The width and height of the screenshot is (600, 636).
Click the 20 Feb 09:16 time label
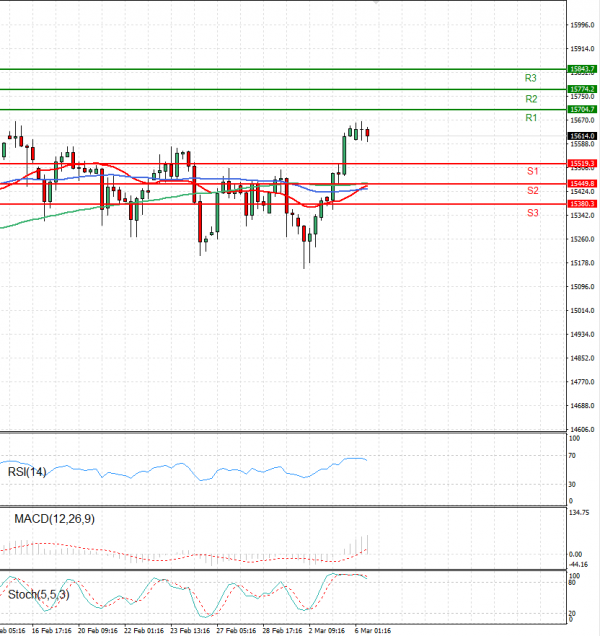98,631
